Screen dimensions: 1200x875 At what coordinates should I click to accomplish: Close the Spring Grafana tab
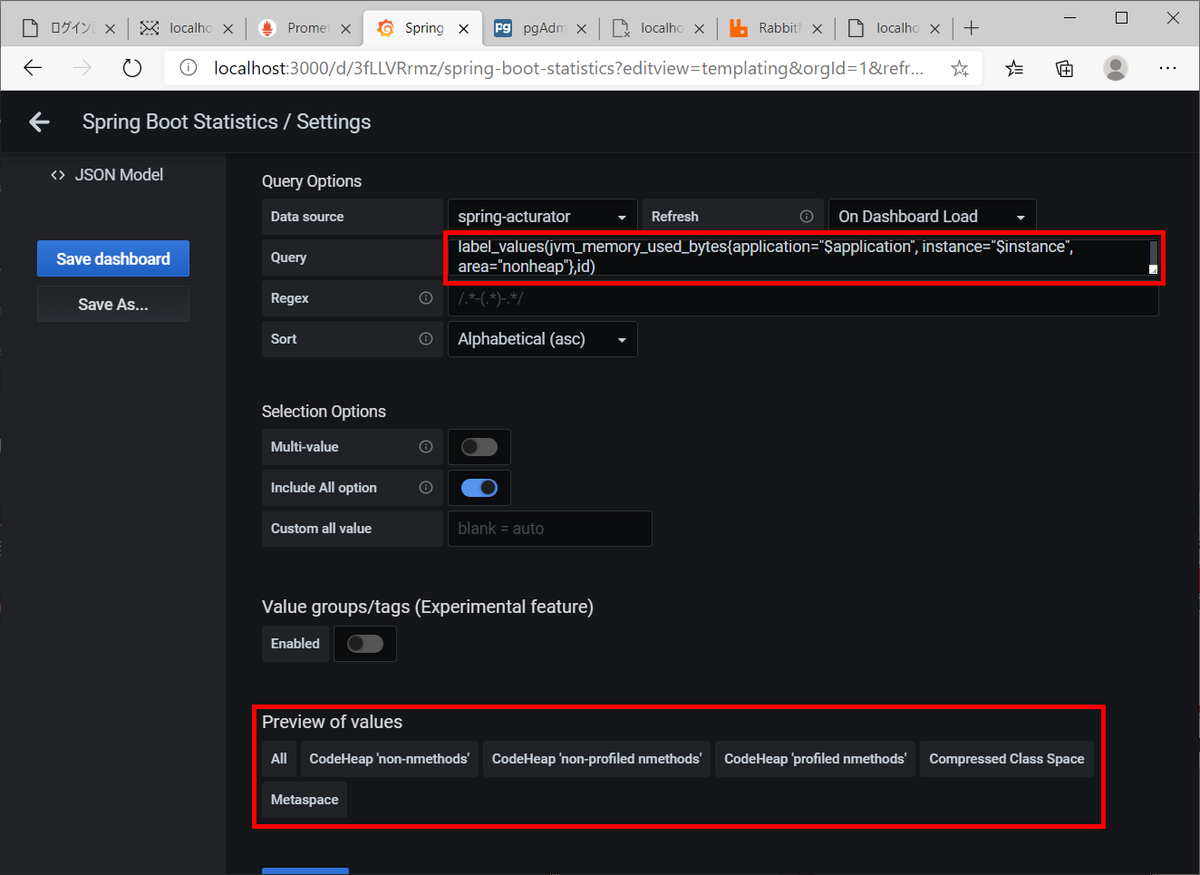[x=463, y=28]
